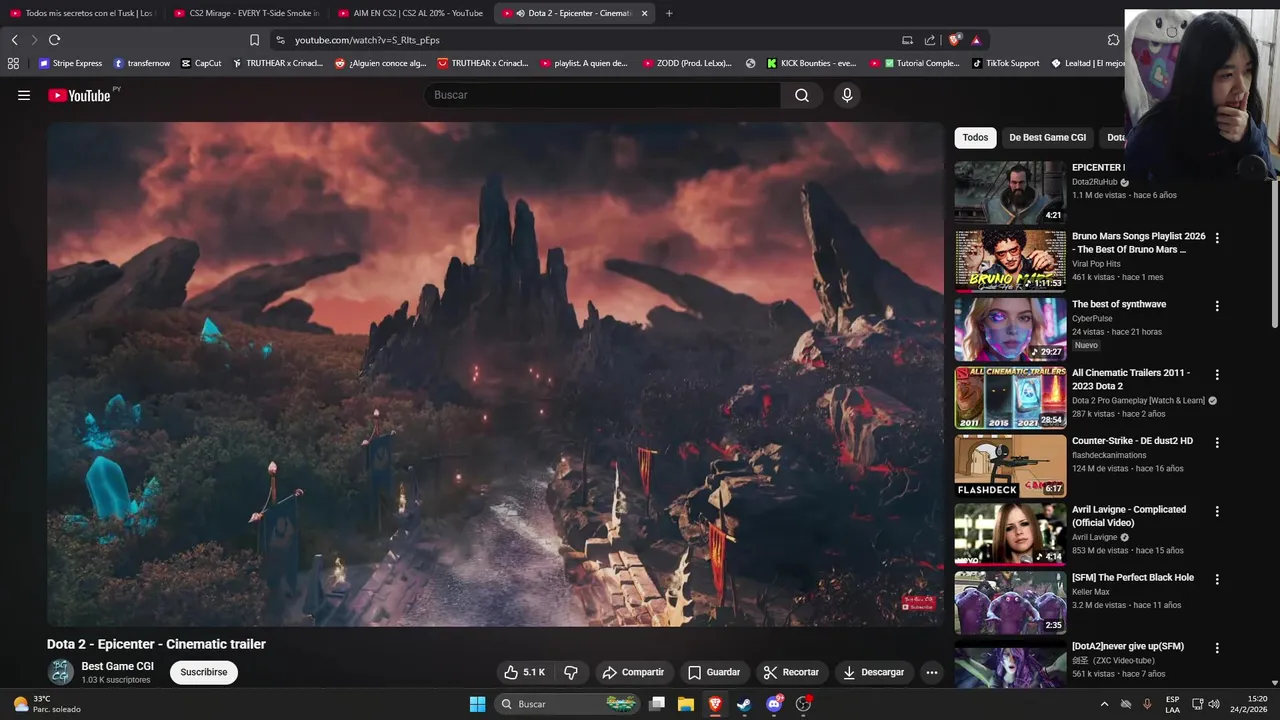Open Task View in the taskbar

click(x=657, y=704)
